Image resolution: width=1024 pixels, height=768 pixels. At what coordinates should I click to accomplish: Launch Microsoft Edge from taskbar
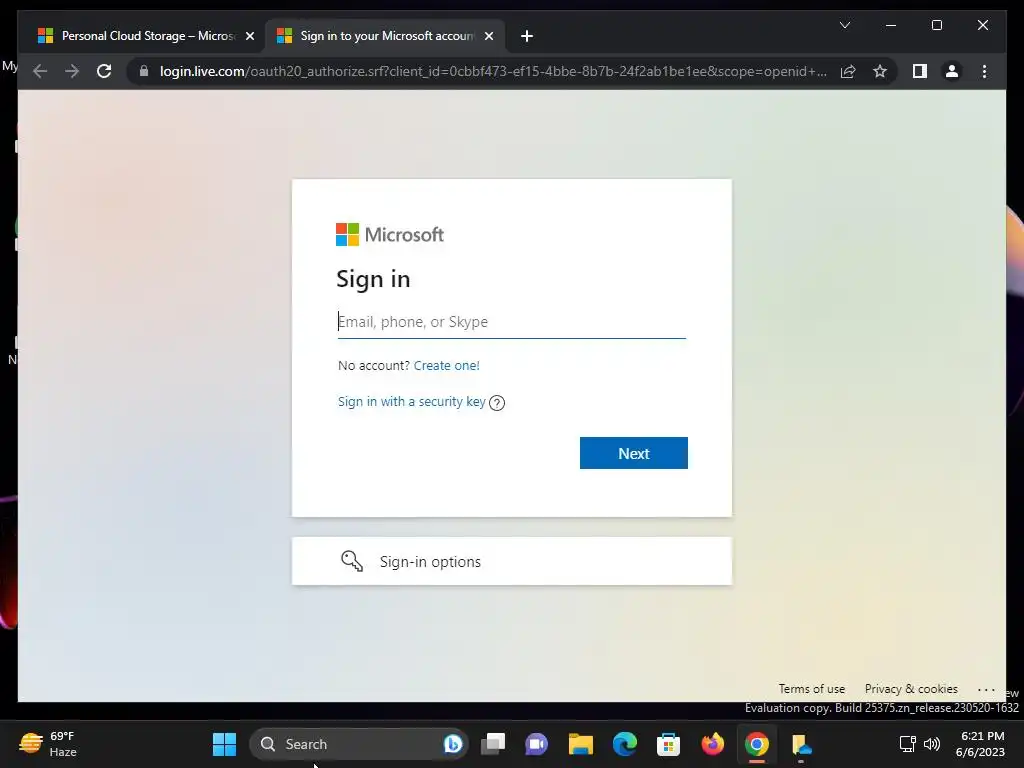pos(624,744)
